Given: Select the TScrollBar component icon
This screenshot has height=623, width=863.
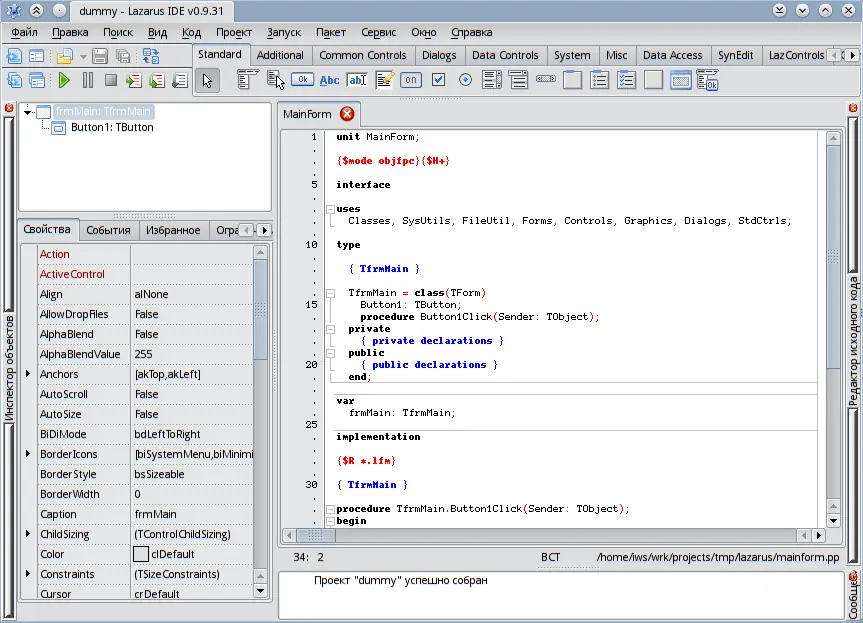Looking at the screenshot, I should (545, 79).
